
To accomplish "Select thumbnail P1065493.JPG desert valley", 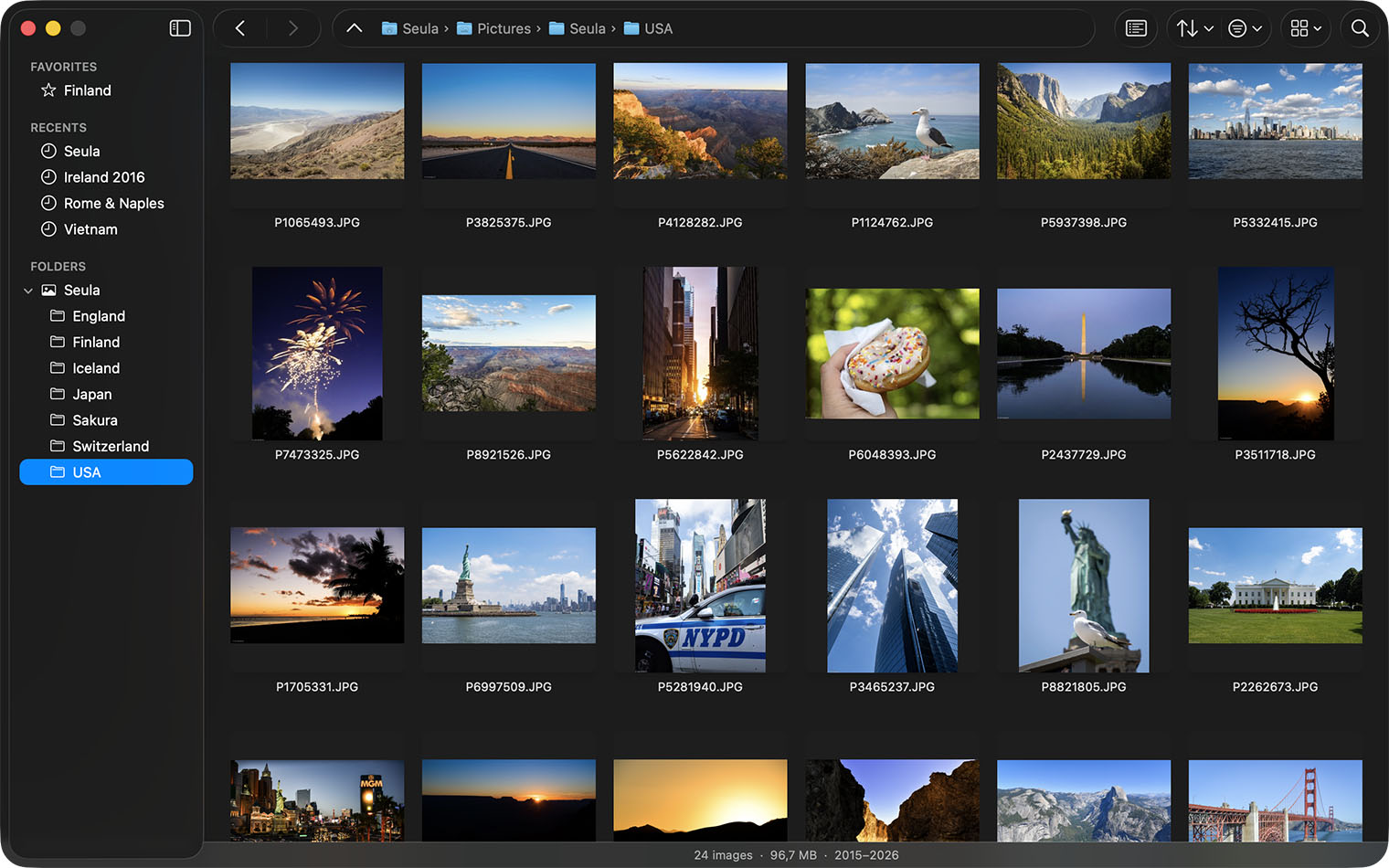I will click(317, 121).
